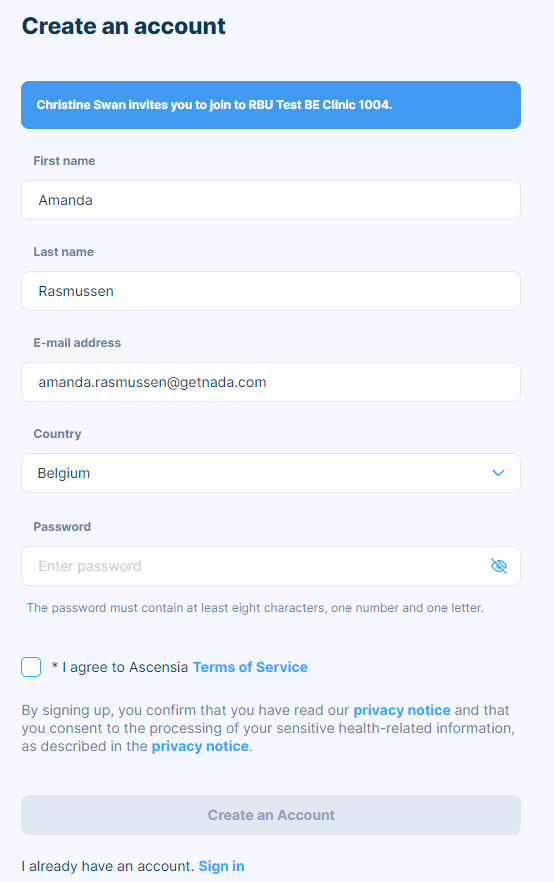Open privacy notice link after 'read our'
This screenshot has height=882, width=554.
point(402,710)
